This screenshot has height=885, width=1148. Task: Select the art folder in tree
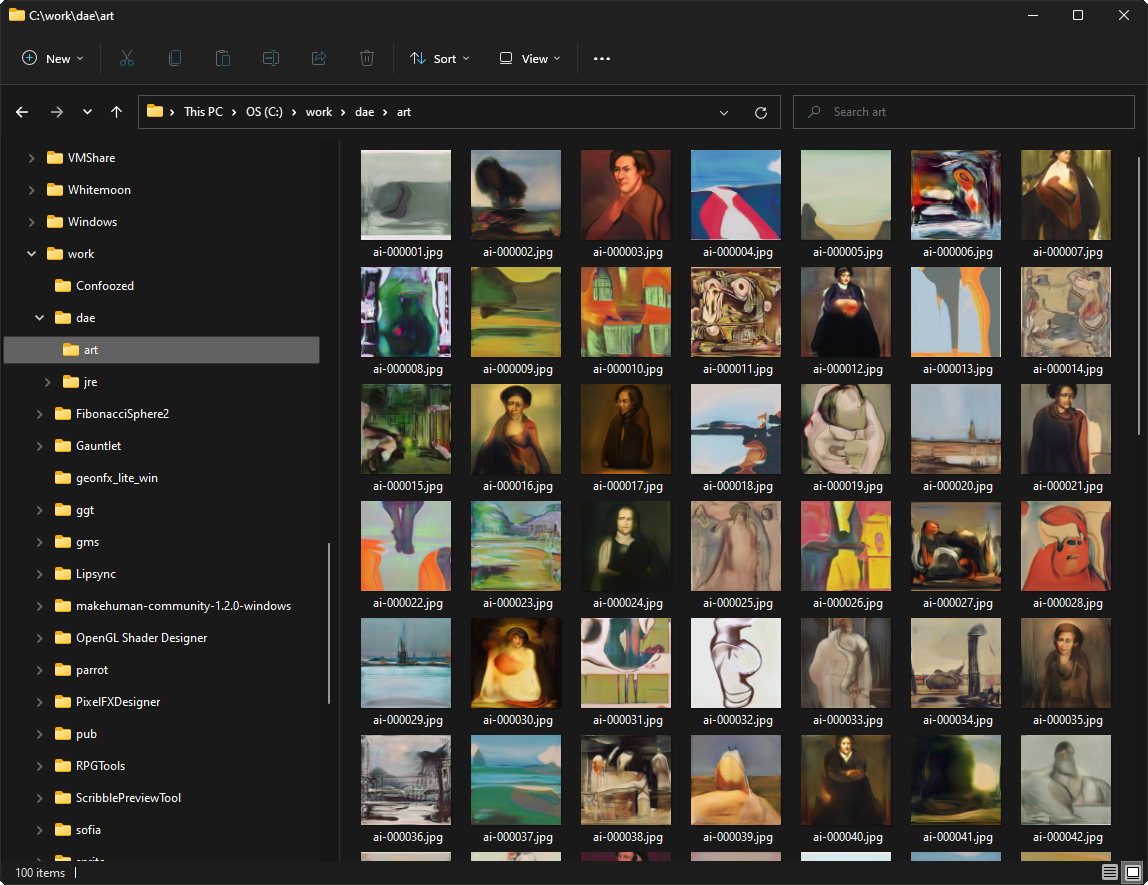click(162, 350)
